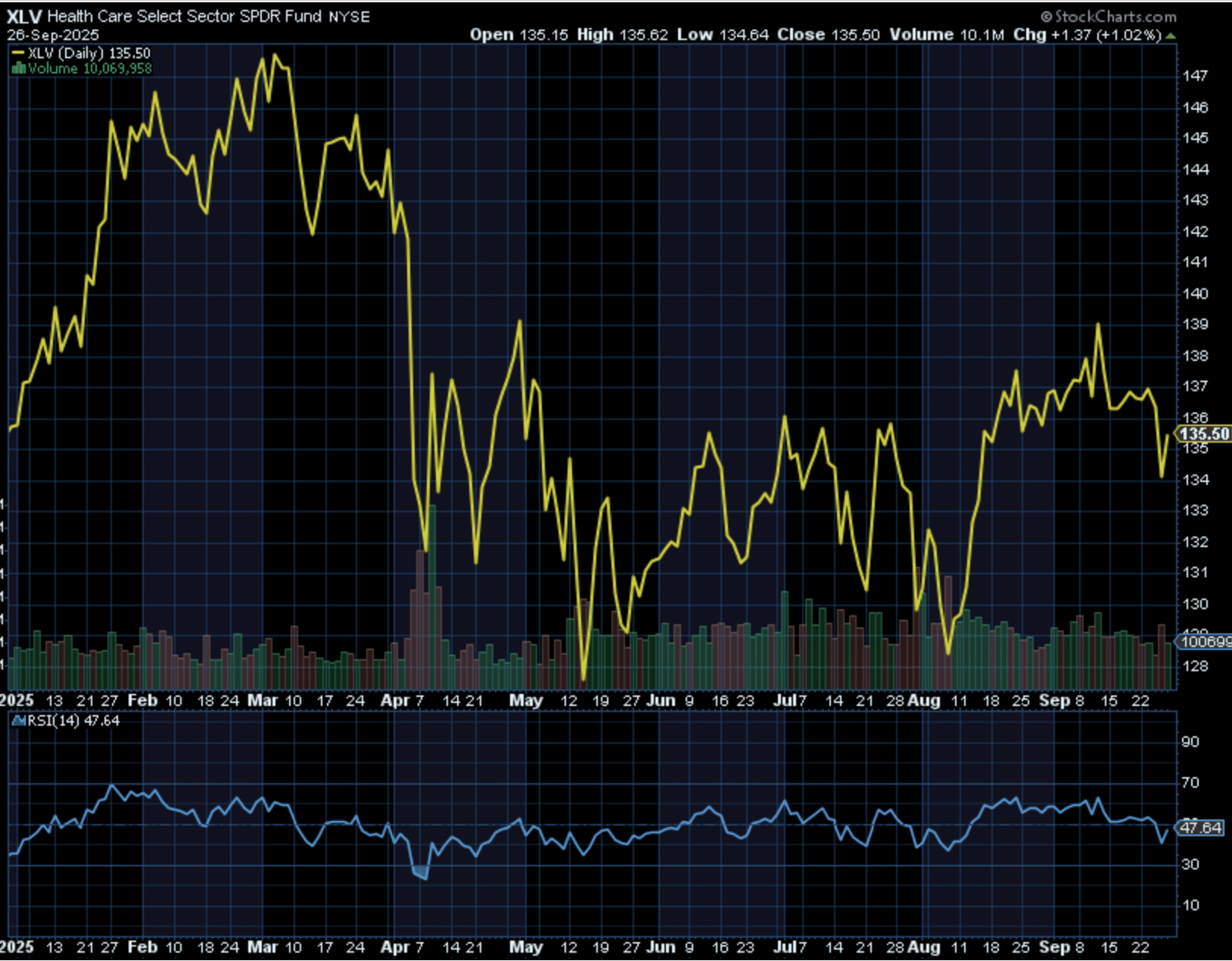Click the volume value tag on right axis
This screenshot has width=1232, height=961.
(1205, 642)
